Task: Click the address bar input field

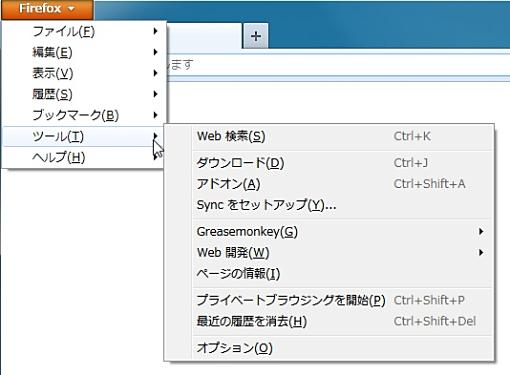Action: point(338,65)
